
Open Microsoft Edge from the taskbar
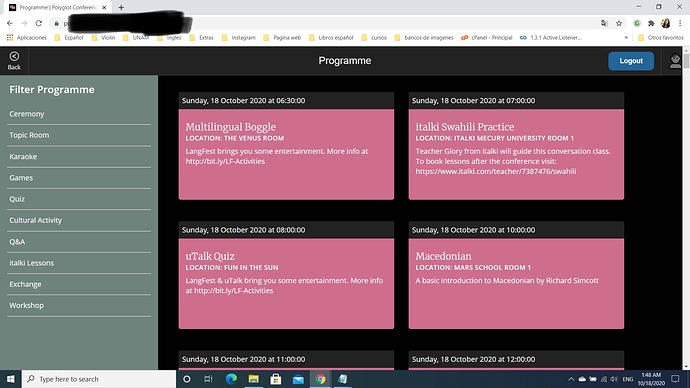point(231,379)
